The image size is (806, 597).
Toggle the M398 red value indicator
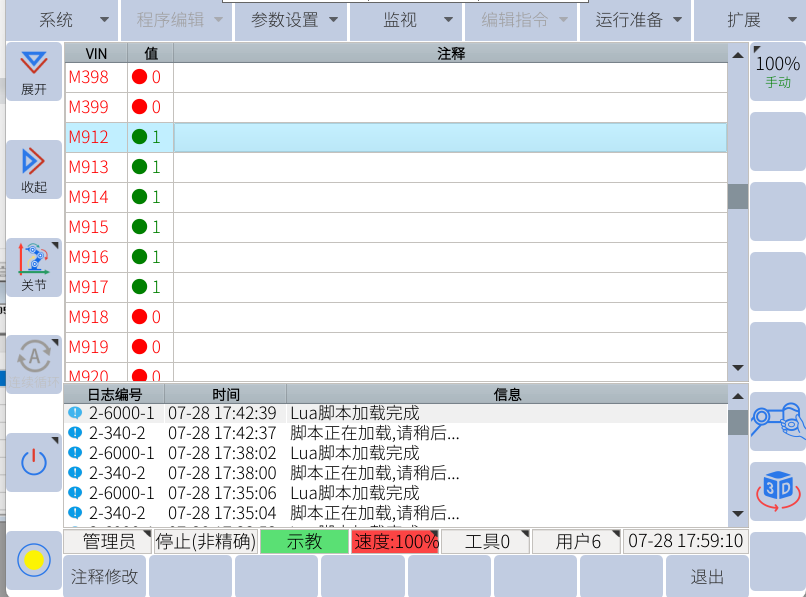coord(139,77)
